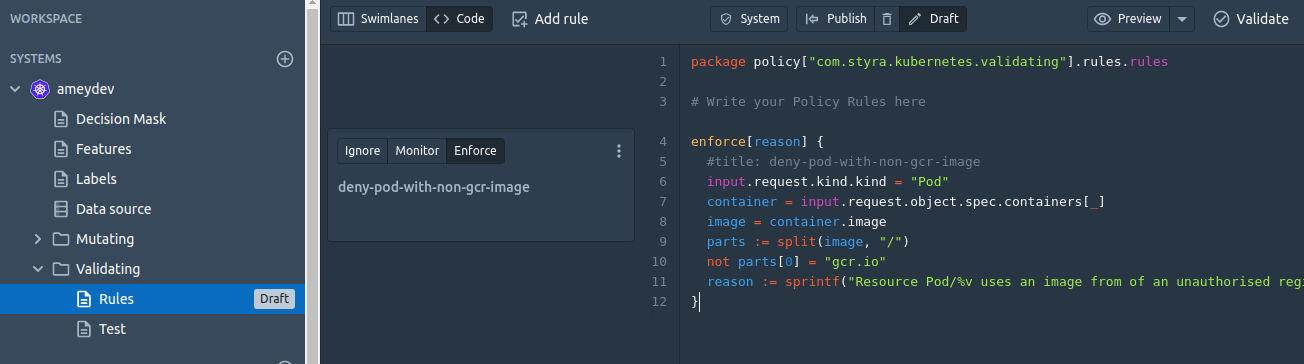
Task: Click the Preview eye button
Action: tap(1128, 19)
